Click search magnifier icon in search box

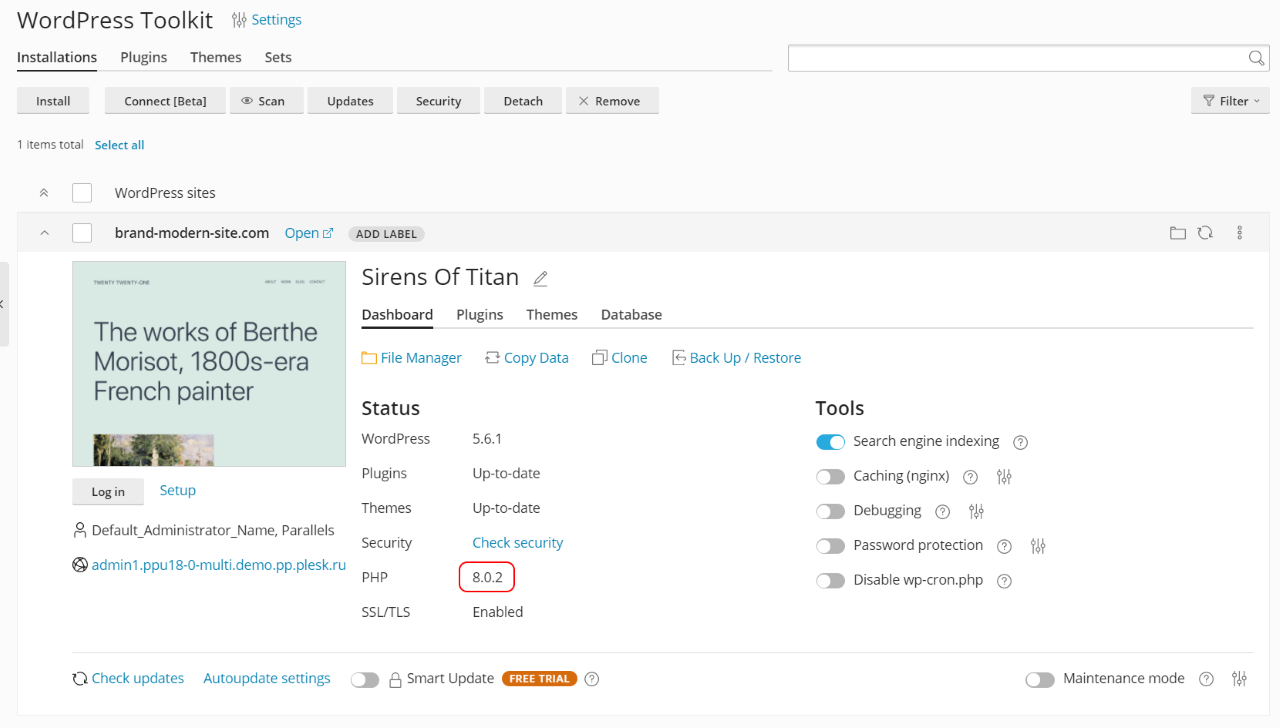pos(1257,58)
